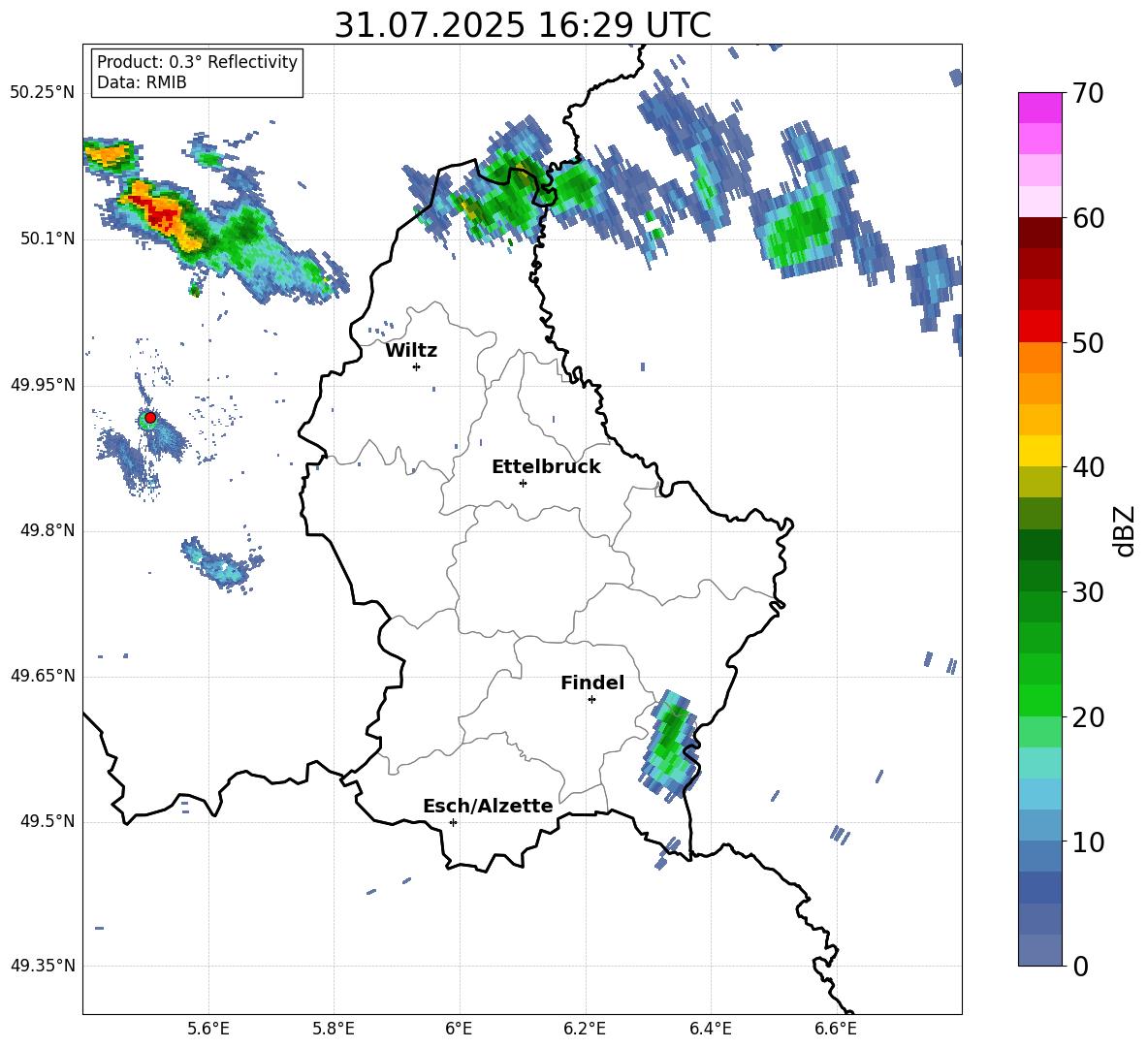The width and height of the screenshot is (1148, 1048).
Task: Click the 49.35°N latitude label
Action: coord(43,966)
